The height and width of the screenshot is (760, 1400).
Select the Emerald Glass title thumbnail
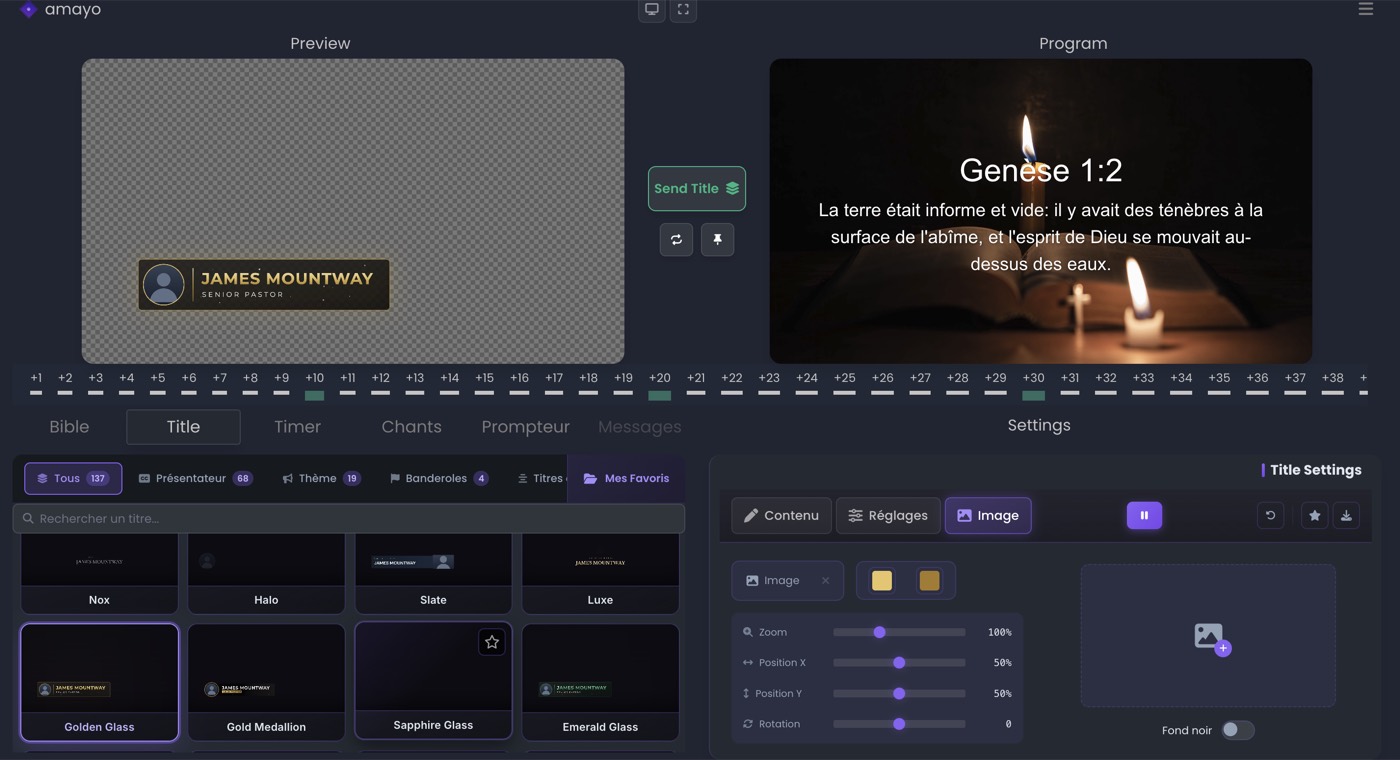click(600, 682)
